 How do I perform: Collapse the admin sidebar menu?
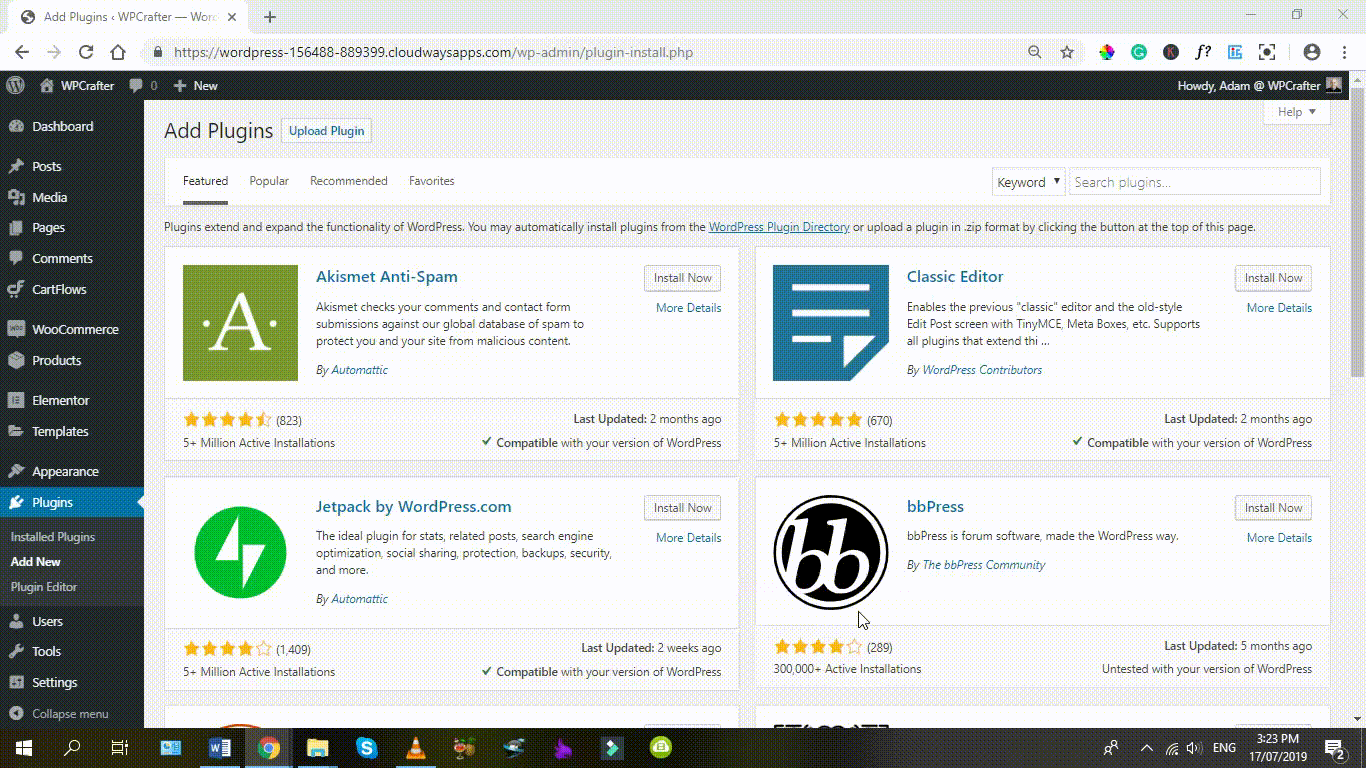pyautogui.click(x=72, y=714)
